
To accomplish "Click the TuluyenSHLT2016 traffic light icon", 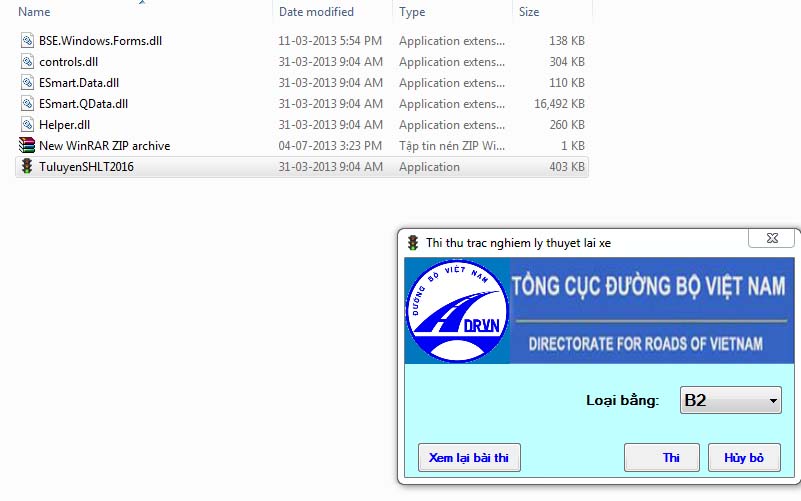I will pyautogui.click(x=27, y=167).
